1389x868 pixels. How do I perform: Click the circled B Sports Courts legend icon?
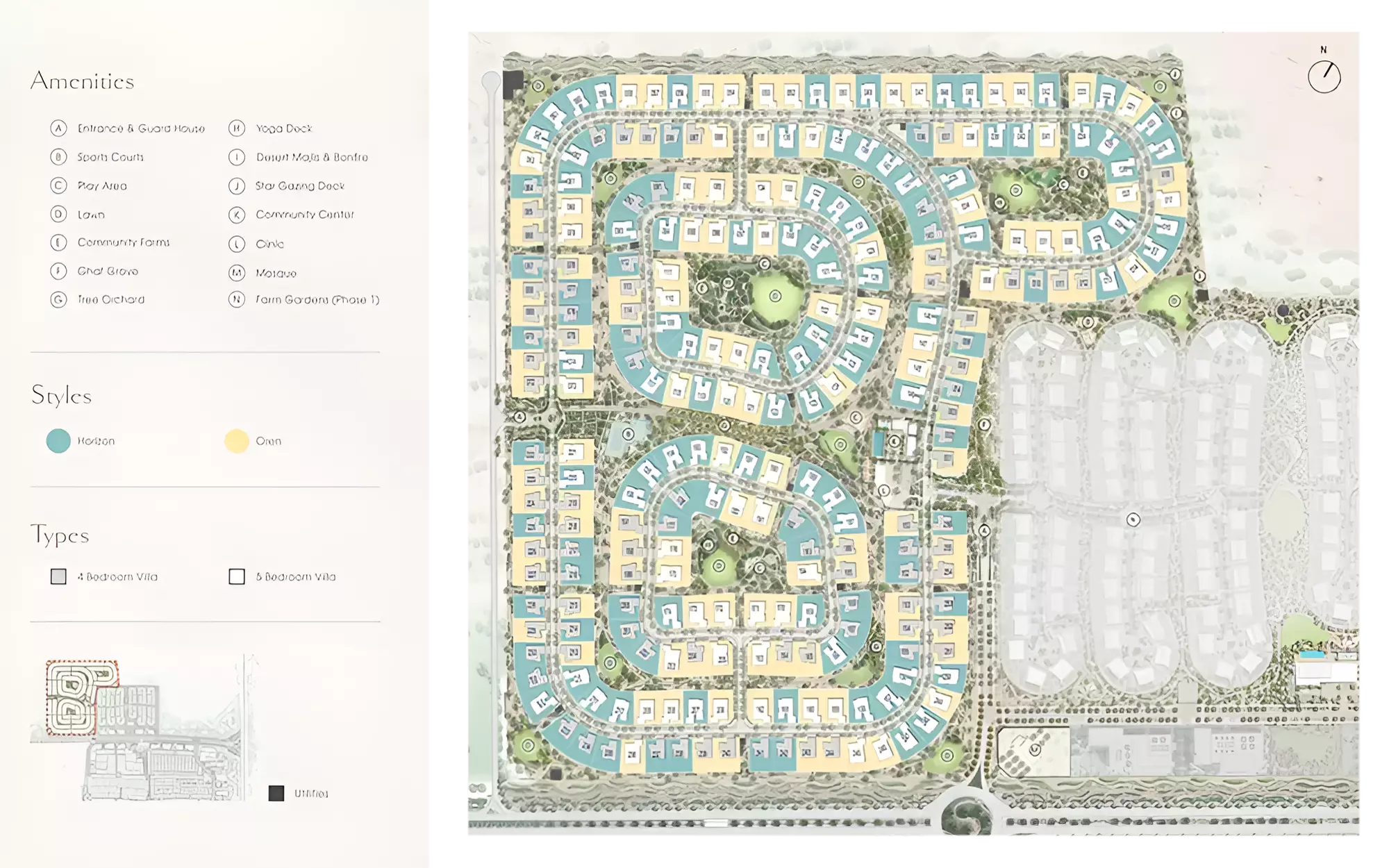tap(58, 157)
